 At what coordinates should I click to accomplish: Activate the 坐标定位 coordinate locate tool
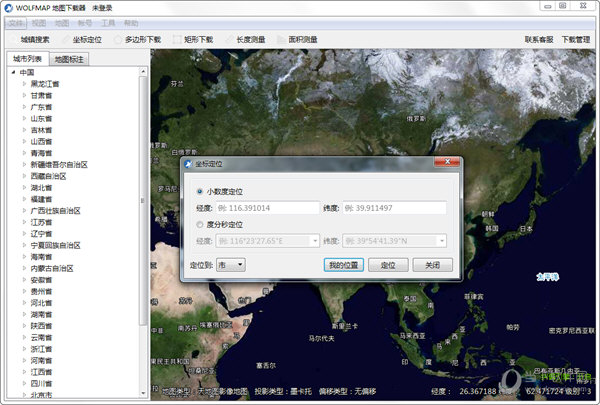83,39
